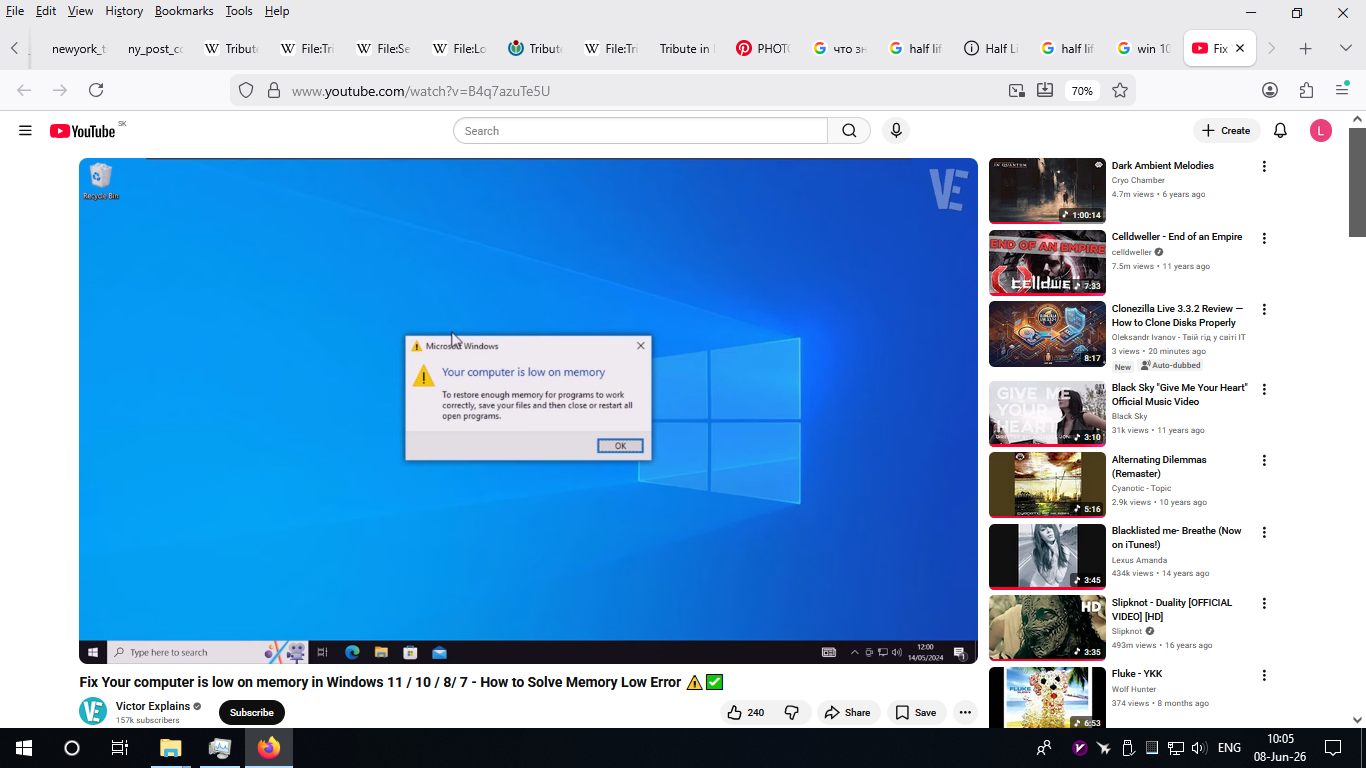Click the magnifier search button on YouTube
Viewport: 1366px width, 768px height.
point(849,131)
